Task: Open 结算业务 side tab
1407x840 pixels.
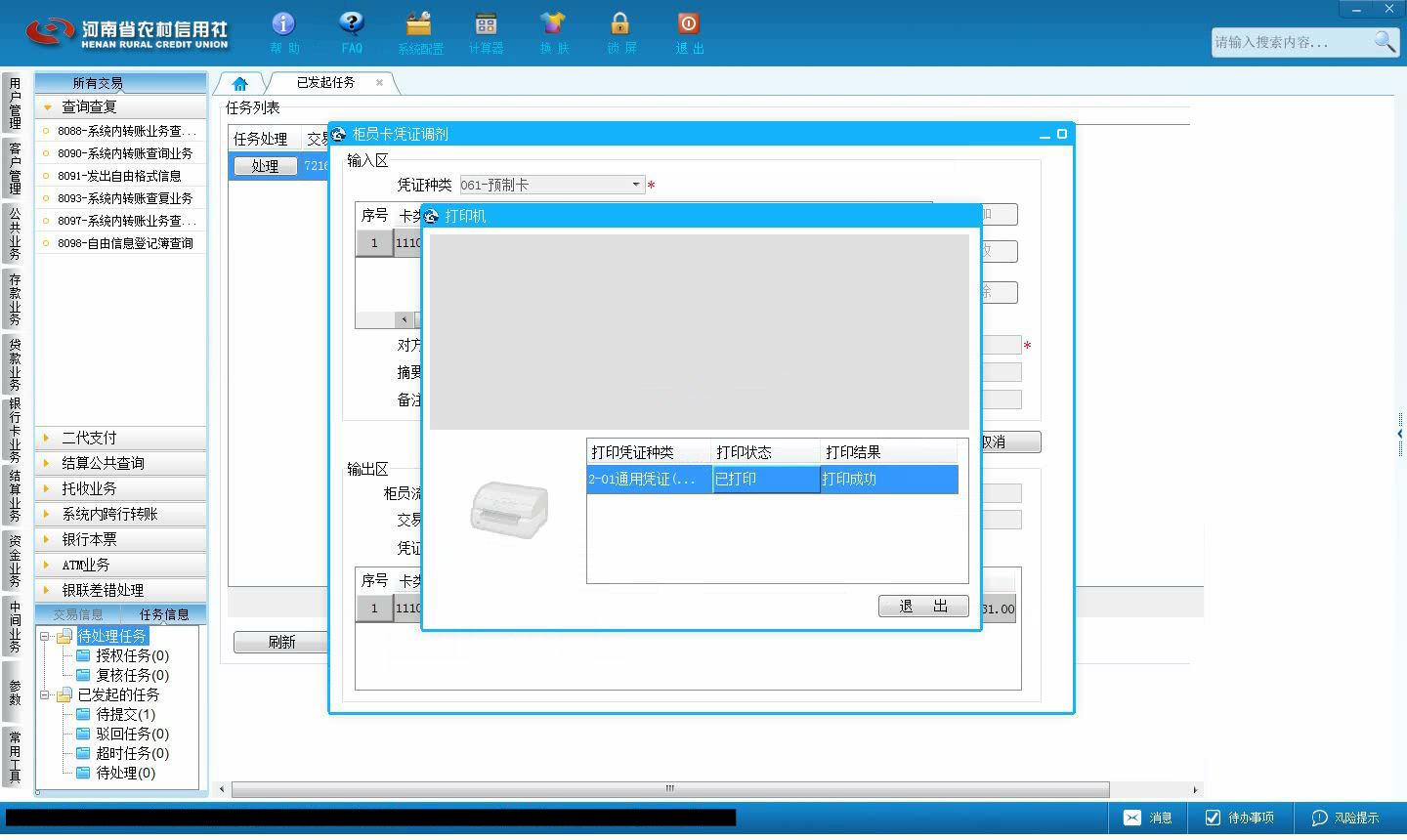Action: coord(15,495)
